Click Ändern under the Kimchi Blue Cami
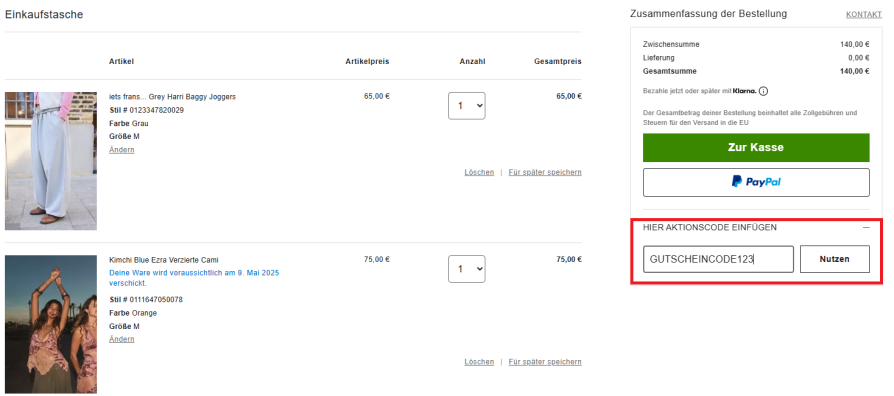The width and height of the screenshot is (894, 396). [x=121, y=339]
